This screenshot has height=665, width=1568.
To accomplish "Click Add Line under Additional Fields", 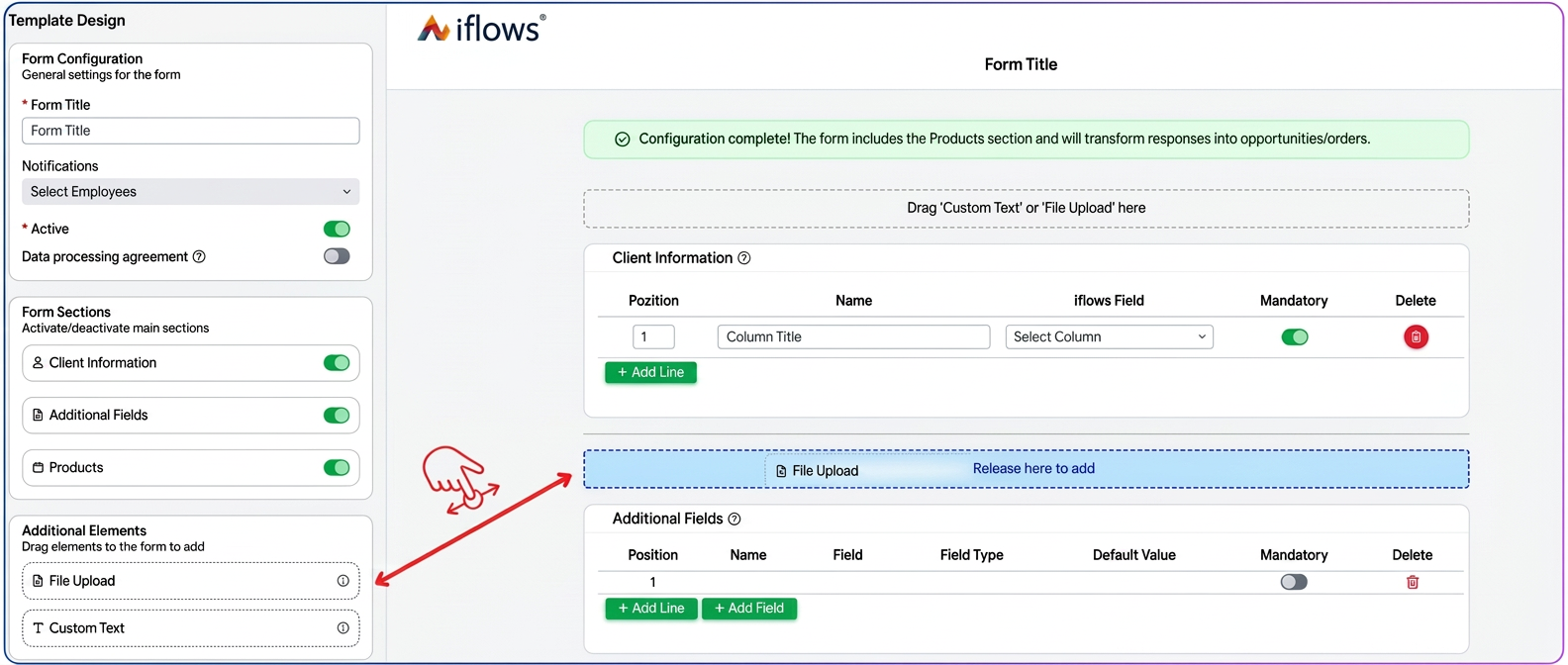I will click(x=651, y=608).
